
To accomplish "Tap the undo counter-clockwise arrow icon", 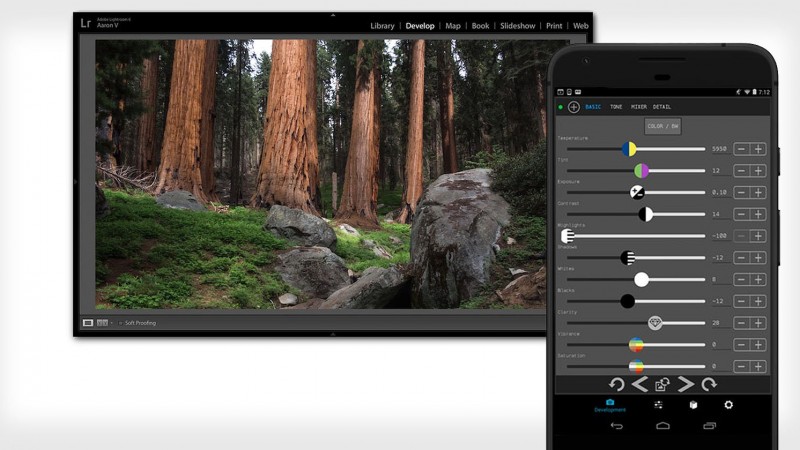I will [x=616, y=384].
